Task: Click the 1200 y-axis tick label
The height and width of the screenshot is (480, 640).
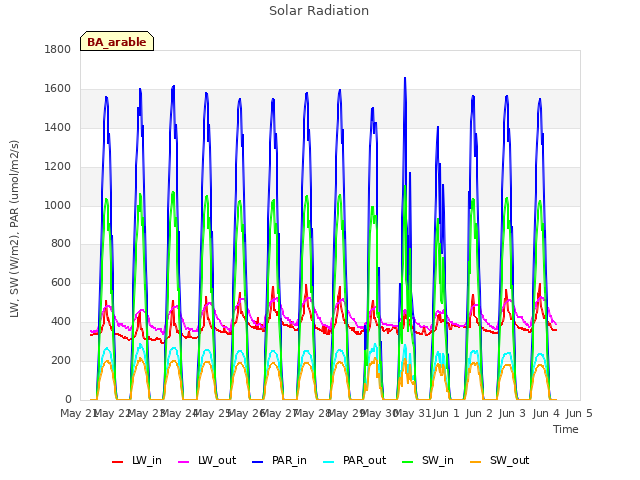Action: [x=58, y=167]
